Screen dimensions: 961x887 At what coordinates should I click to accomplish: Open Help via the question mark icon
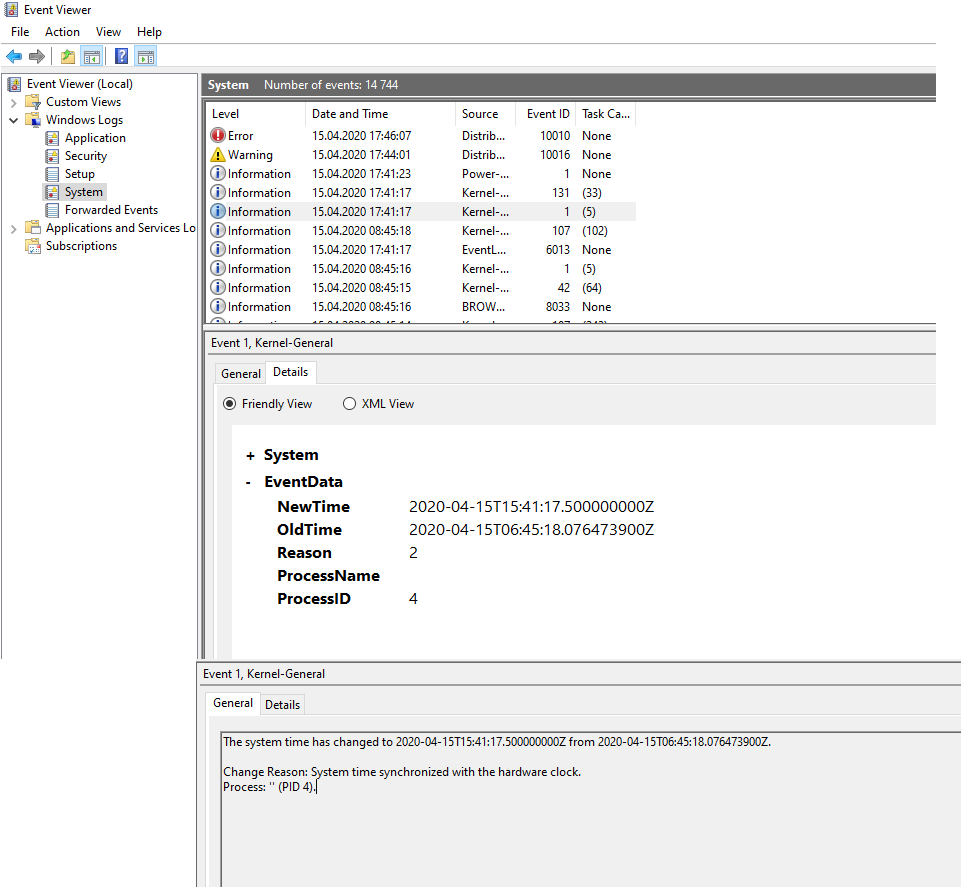click(x=121, y=56)
